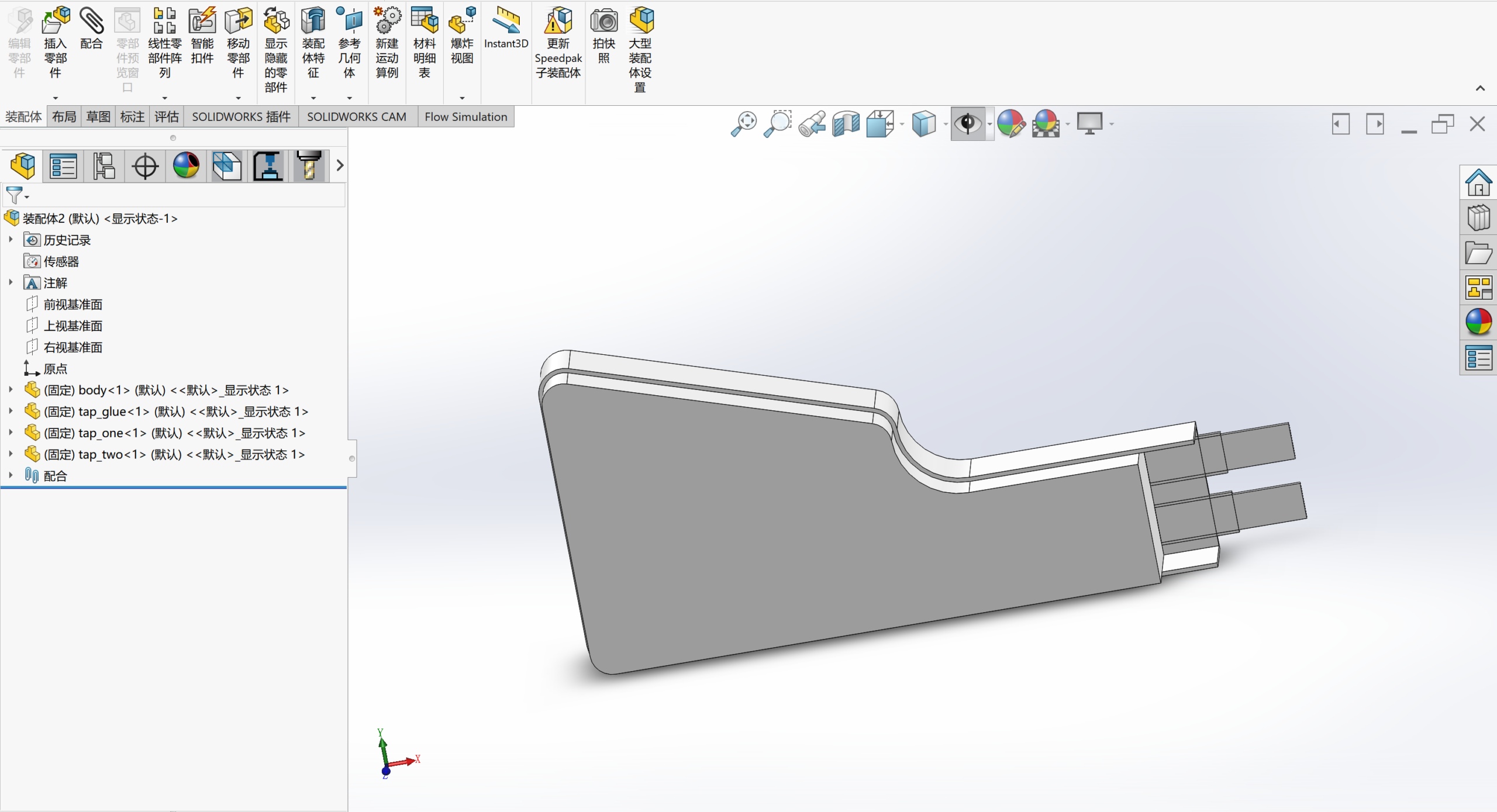This screenshot has width=1497, height=812.
Task: Expand more manager tabs chevron
Action: (x=340, y=166)
